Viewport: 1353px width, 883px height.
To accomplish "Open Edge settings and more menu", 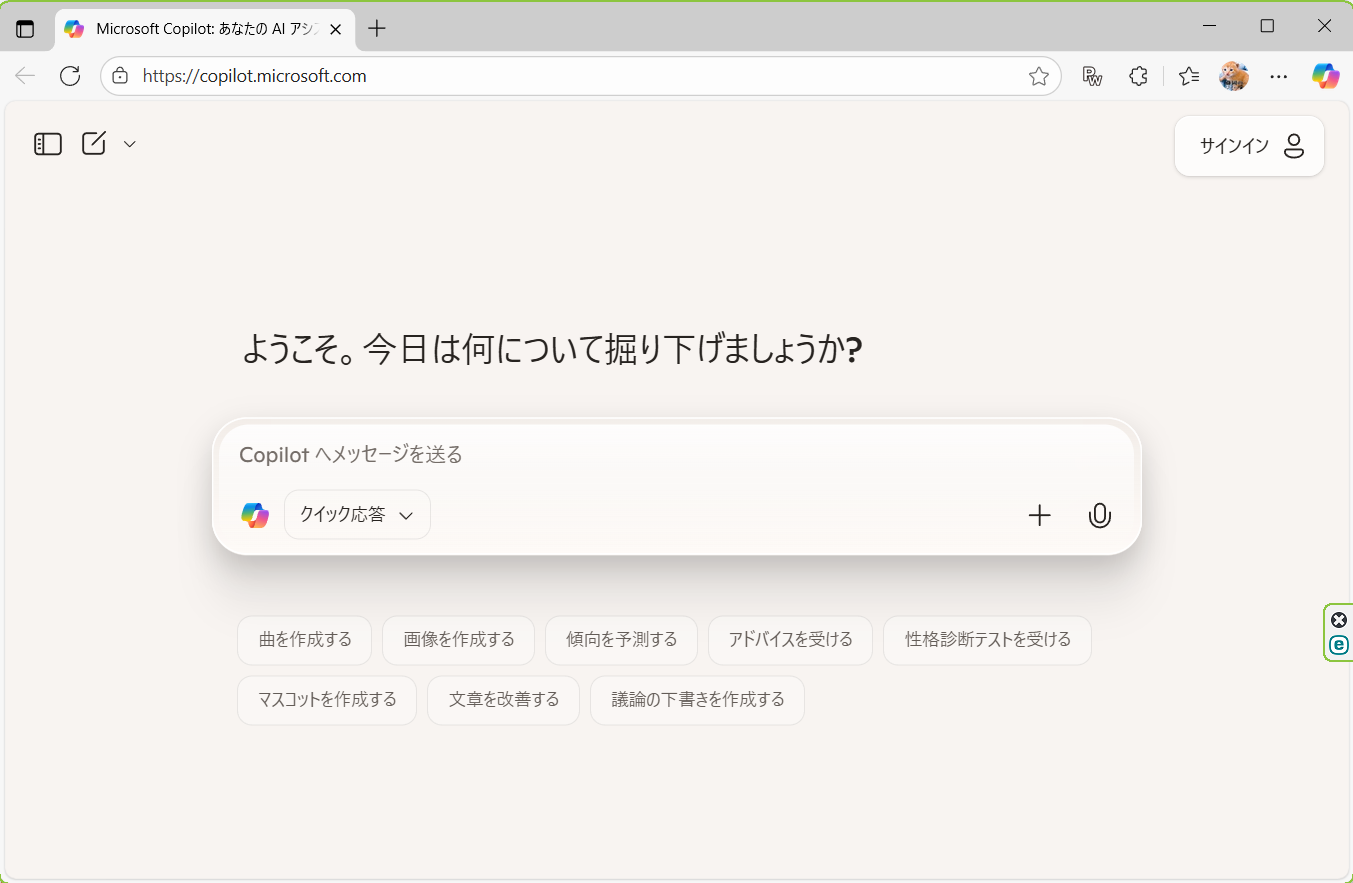I will [x=1278, y=76].
